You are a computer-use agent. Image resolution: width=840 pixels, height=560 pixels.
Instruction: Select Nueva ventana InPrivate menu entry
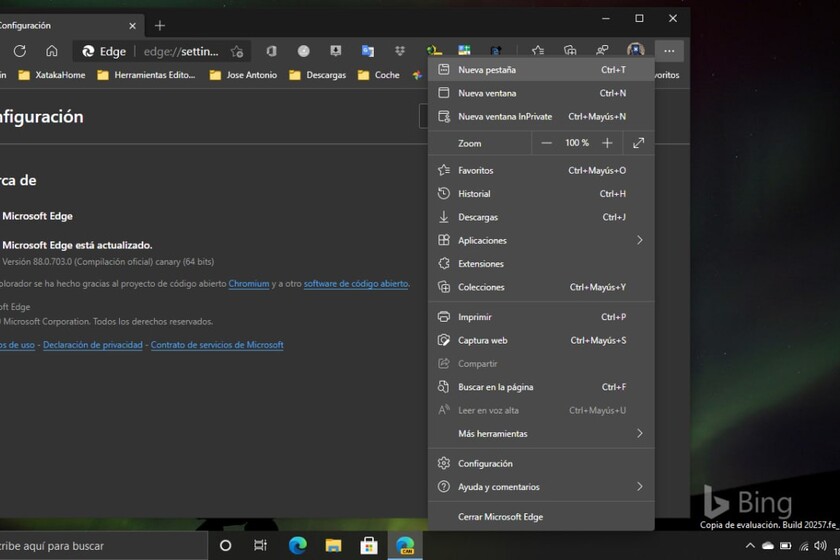[504, 116]
